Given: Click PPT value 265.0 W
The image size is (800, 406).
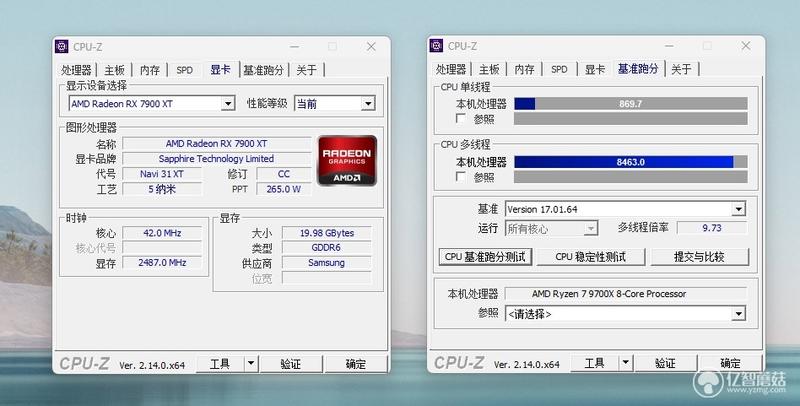Looking at the screenshot, I should click(284, 189).
